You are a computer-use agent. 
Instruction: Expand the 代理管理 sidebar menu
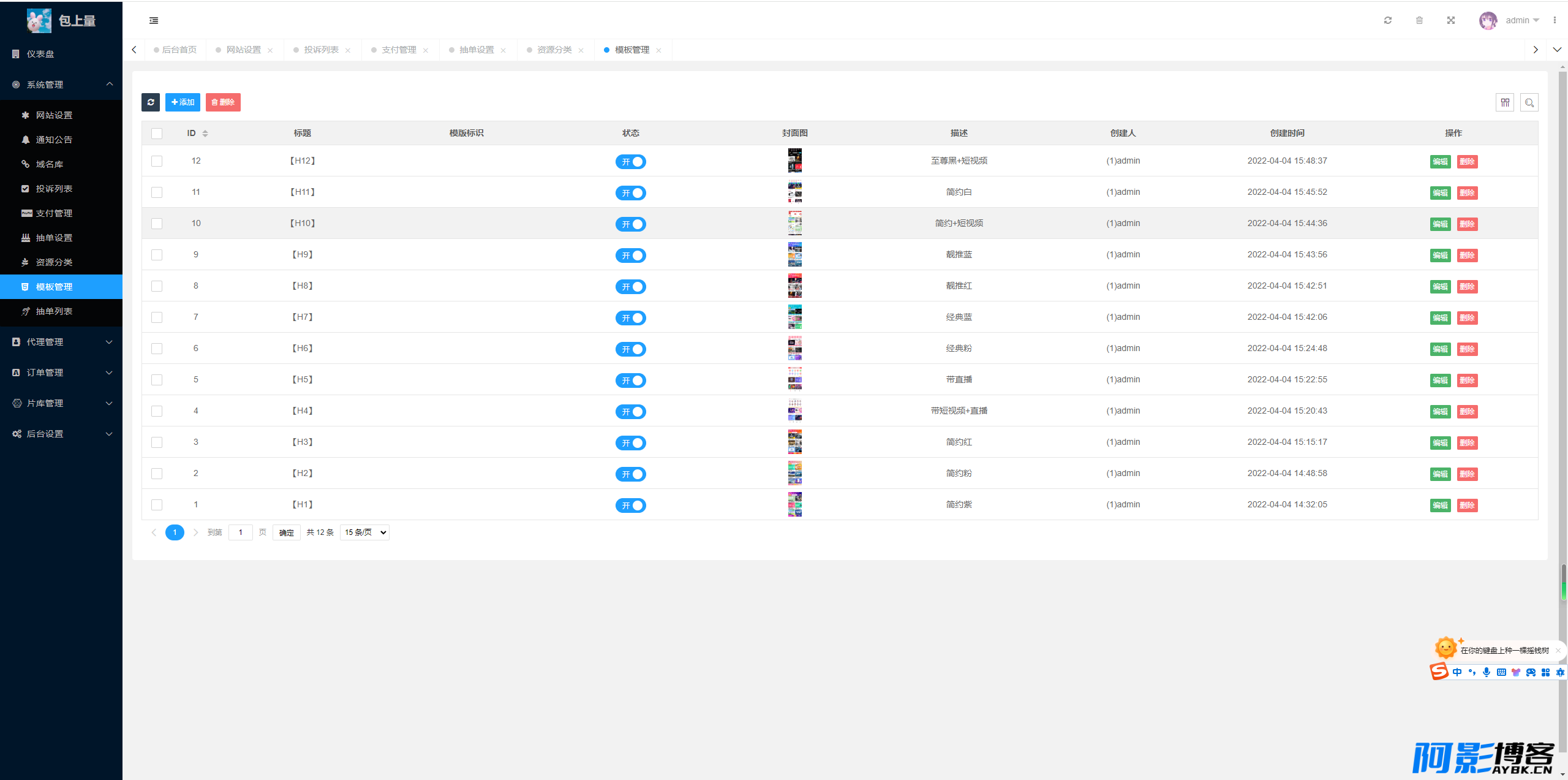coord(61,342)
